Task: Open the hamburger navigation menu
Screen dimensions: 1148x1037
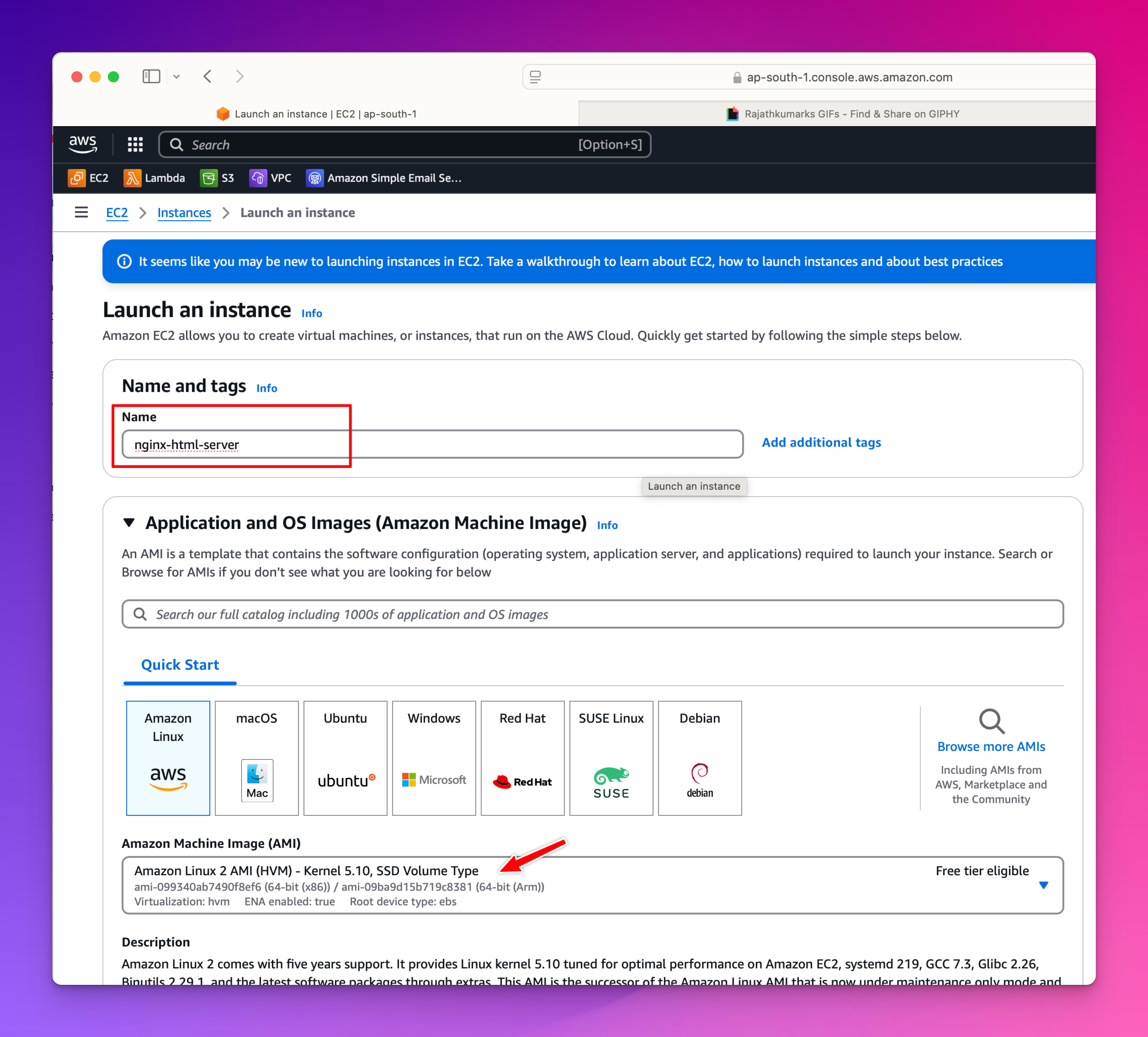Action: (81, 212)
